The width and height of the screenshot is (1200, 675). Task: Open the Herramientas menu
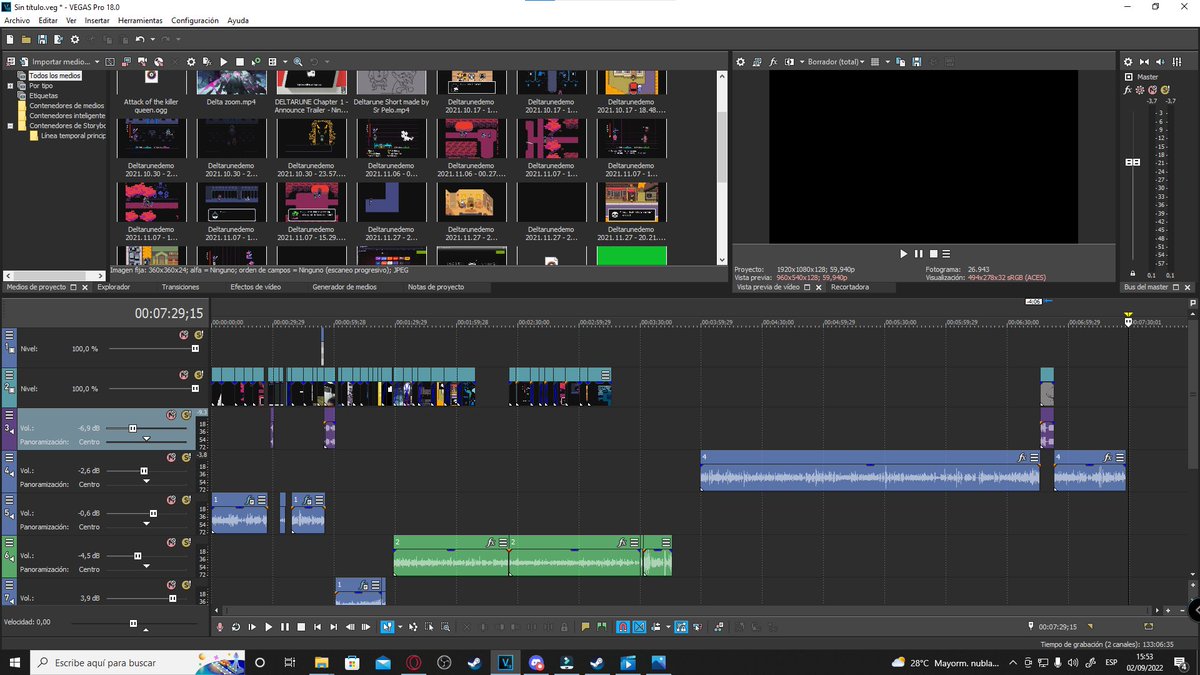pos(140,20)
